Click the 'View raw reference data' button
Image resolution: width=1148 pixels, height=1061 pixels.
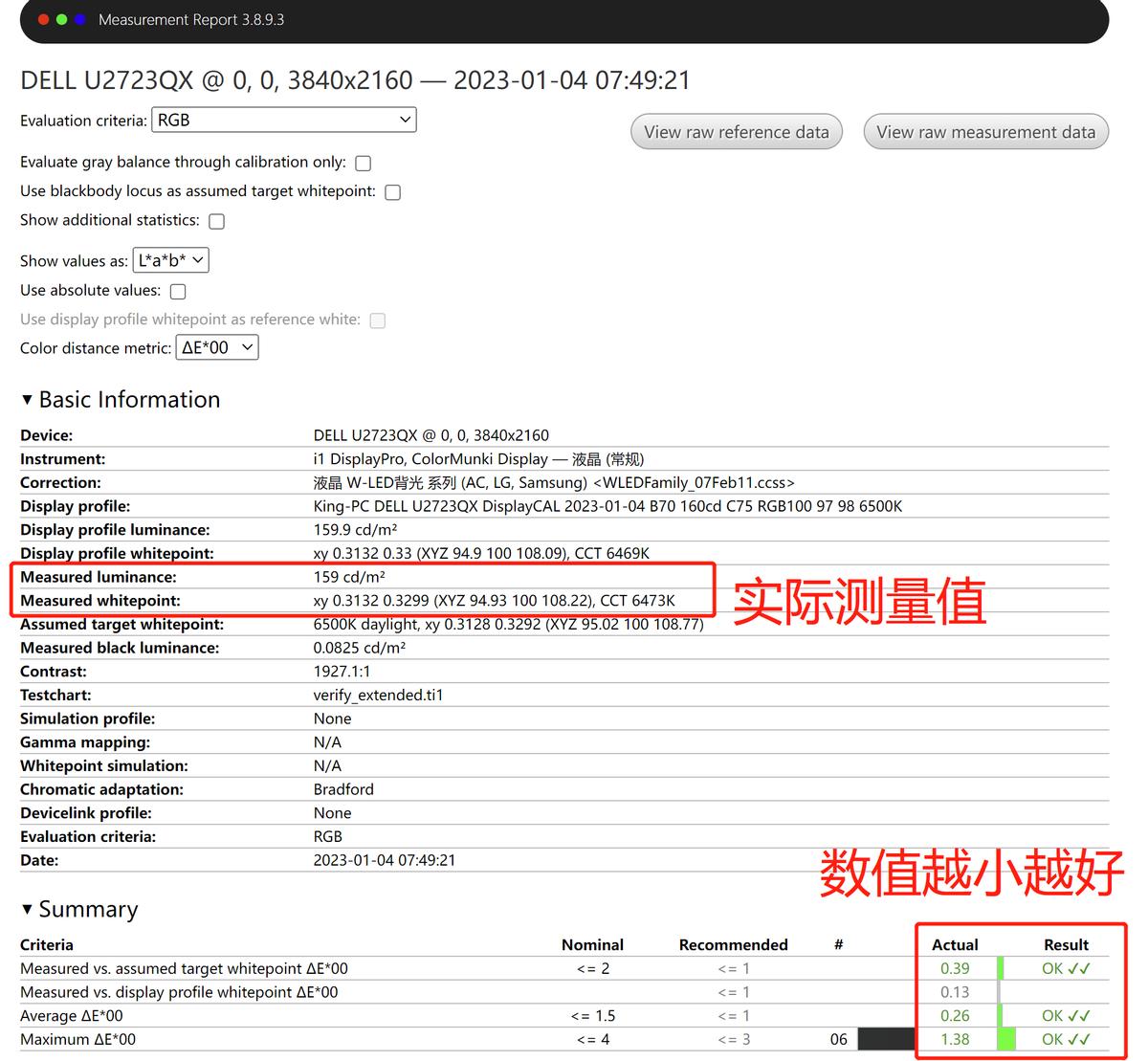coord(736,131)
